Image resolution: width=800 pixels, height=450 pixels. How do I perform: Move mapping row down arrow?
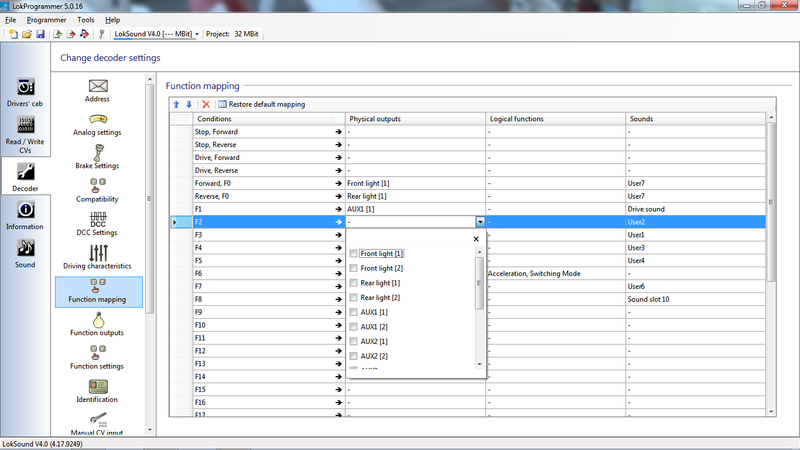pos(189,104)
